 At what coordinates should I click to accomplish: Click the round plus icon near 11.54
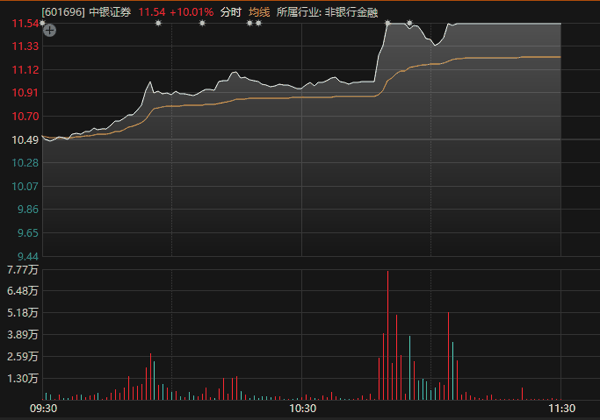[x=50, y=30]
